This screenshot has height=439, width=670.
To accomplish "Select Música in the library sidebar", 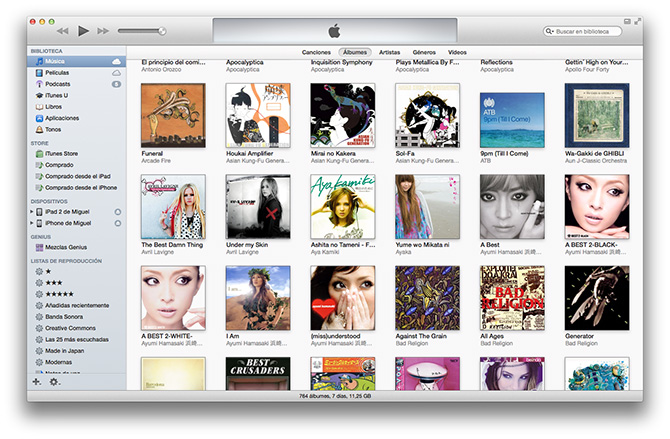I will [x=76, y=61].
